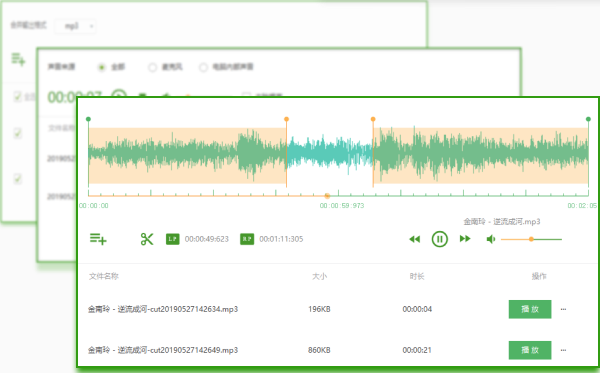Pause the audio playback
The image size is (600, 373).
point(440,239)
